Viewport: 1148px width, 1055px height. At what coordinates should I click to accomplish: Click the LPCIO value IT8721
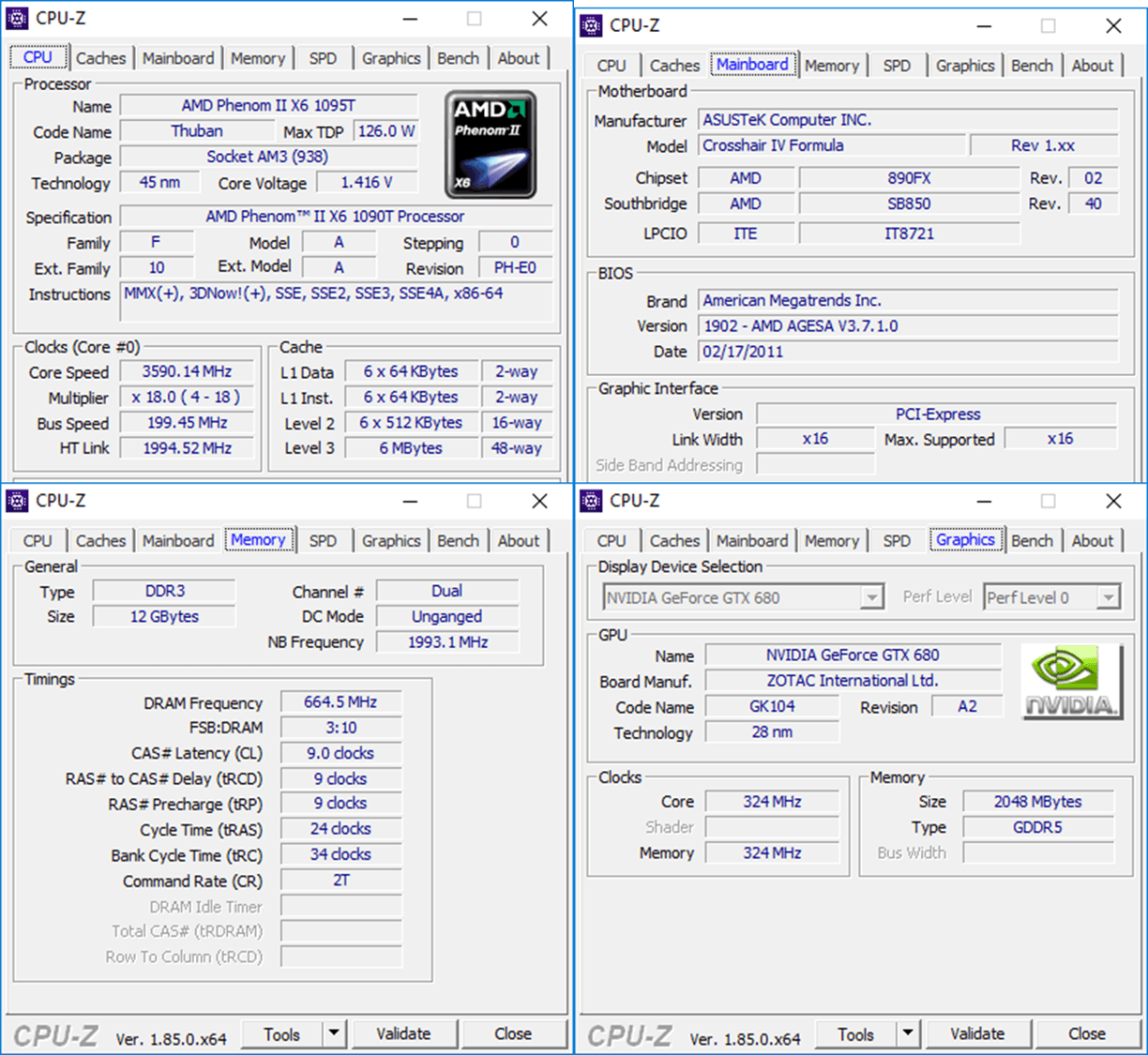pos(909,234)
